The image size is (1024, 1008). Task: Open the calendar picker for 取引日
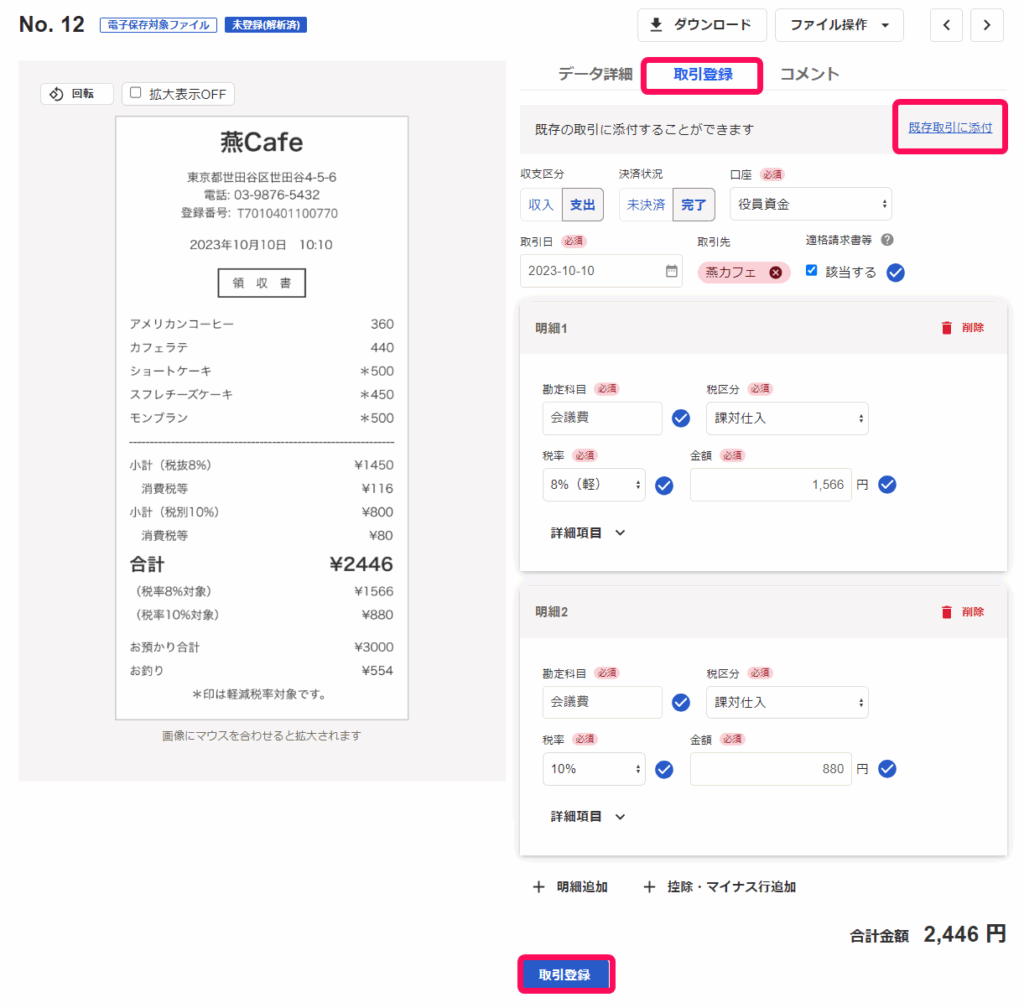click(x=672, y=271)
